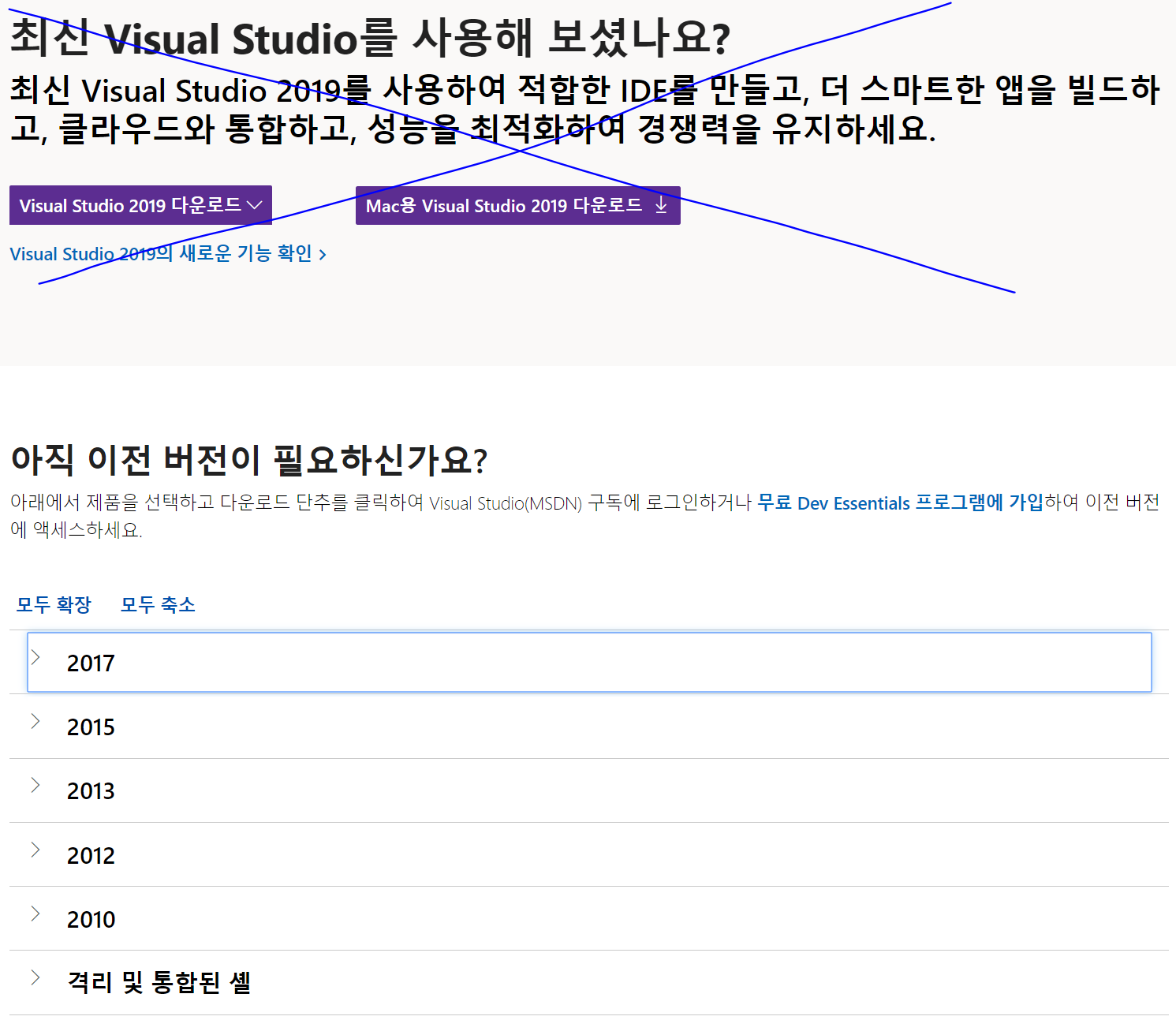Expand the 2012 section chevron
The width and height of the screenshot is (1176, 1020).
(35, 850)
